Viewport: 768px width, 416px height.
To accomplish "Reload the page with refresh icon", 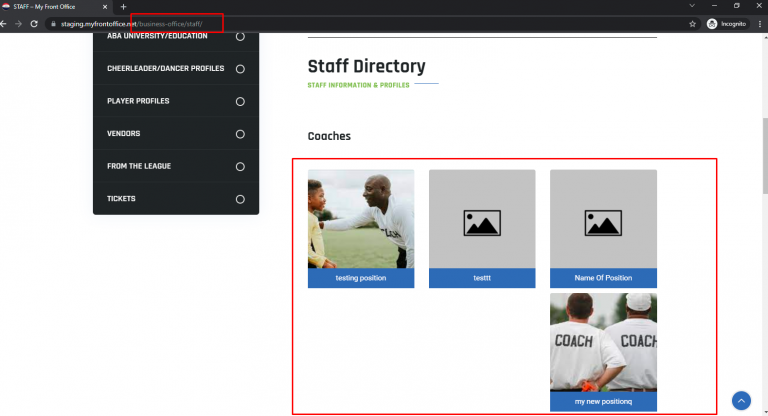I will click(x=34, y=24).
